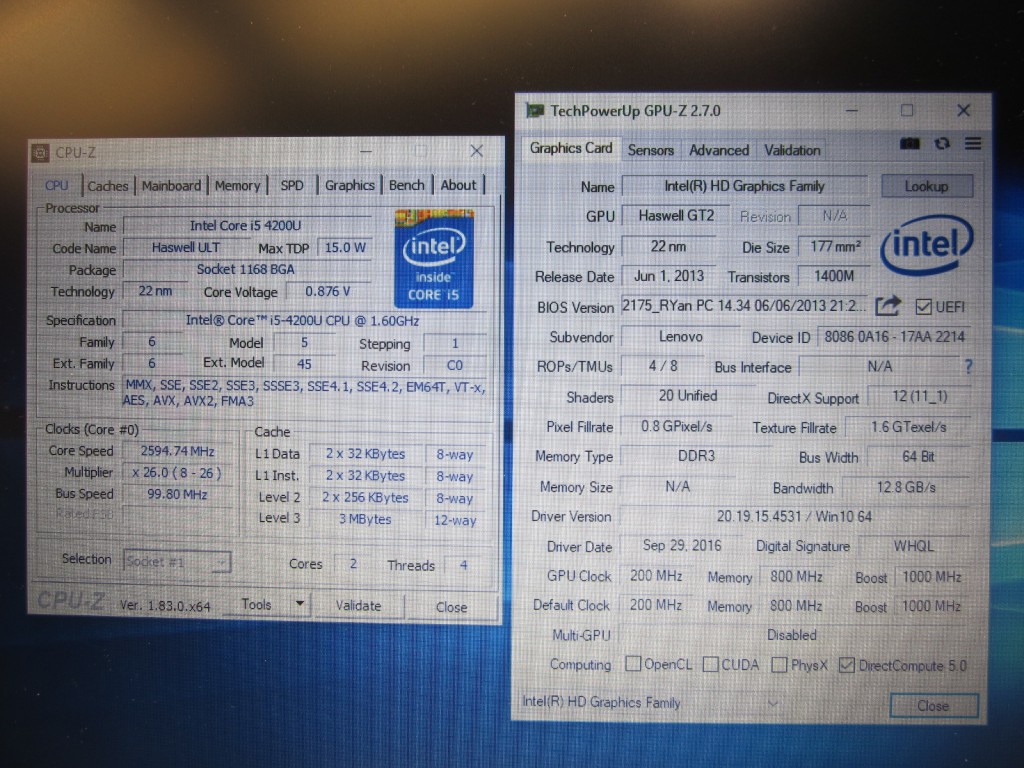Click the Code Name value Haswell ULT
Screen dimensions: 1024x768
(186, 248)
